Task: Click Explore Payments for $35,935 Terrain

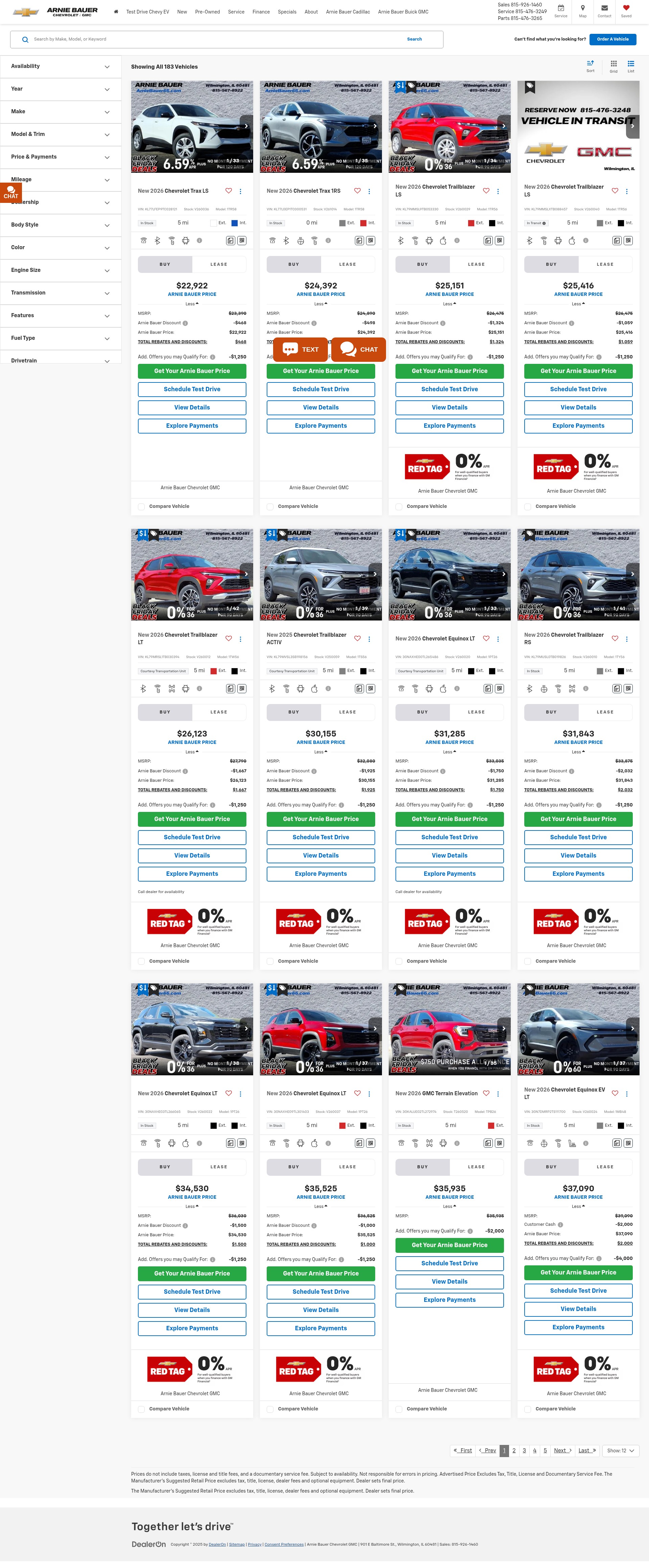Action: 450,1300
